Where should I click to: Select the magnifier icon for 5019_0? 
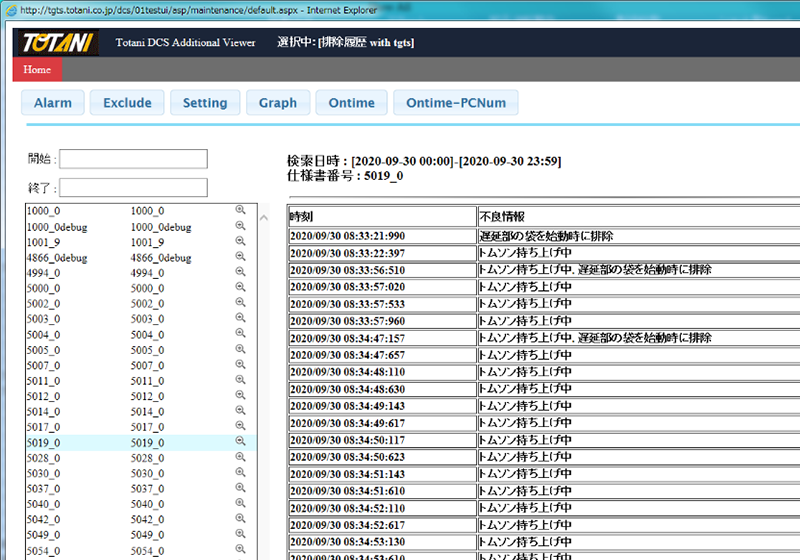(x=240, y=442)
